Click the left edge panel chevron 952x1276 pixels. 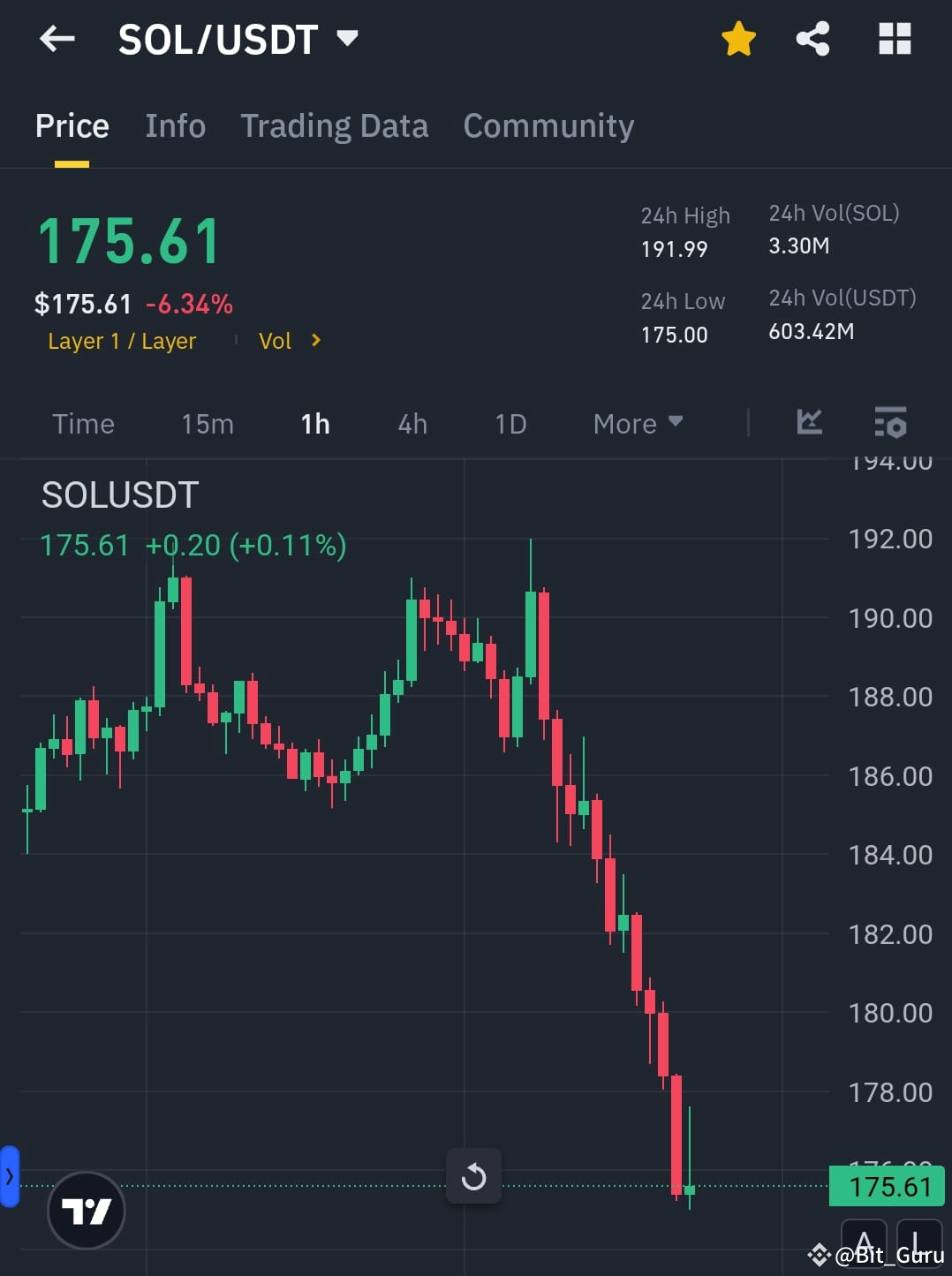(10, 1176)
